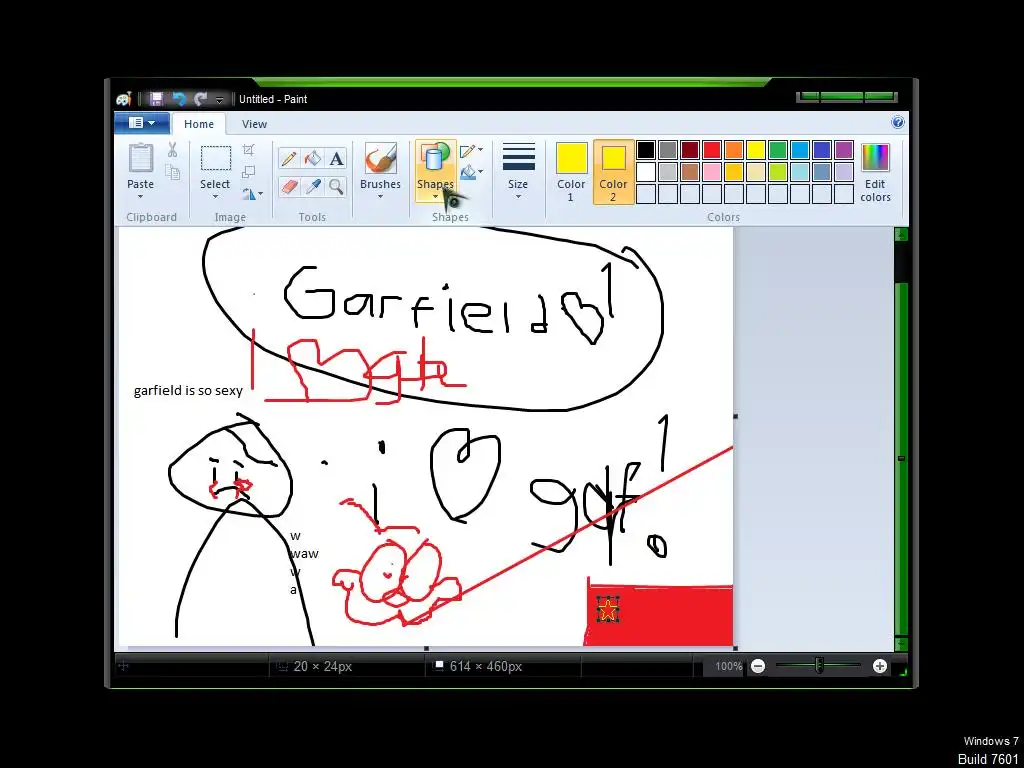Click the 100% zoom level text
This screenshot has height=768, width=1024.
[729, 666]
